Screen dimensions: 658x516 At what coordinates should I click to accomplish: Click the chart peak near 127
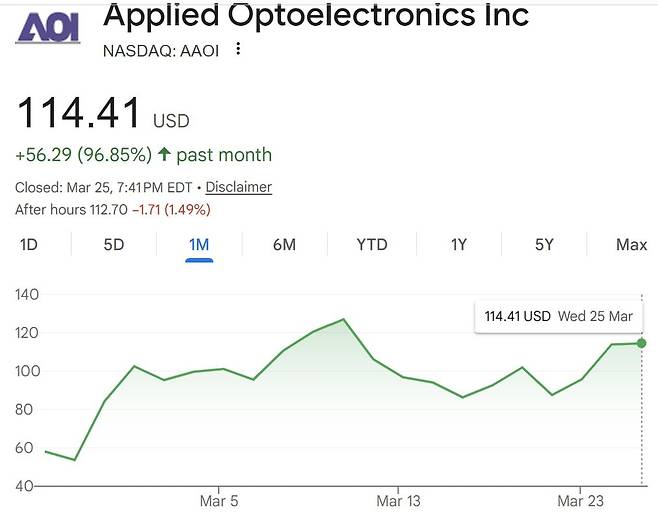coord(343,320)
